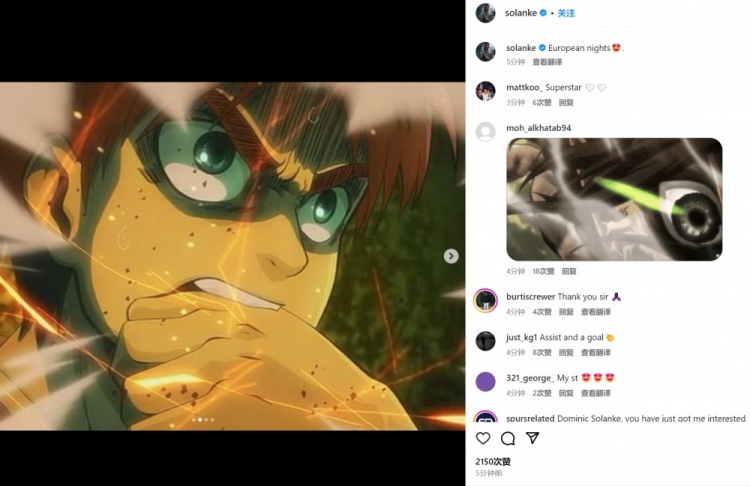Image resolution: width=750 pixels, height=486 pixels.
Task: Open spursrelated username link
Action: (530, 419)
